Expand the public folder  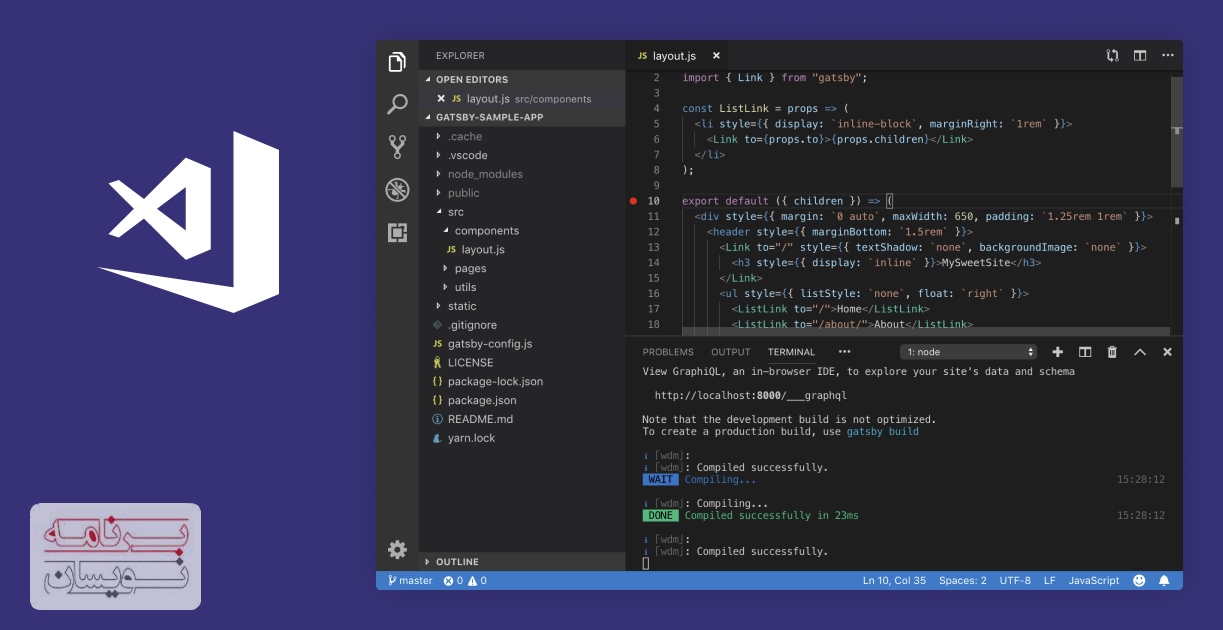522,193
